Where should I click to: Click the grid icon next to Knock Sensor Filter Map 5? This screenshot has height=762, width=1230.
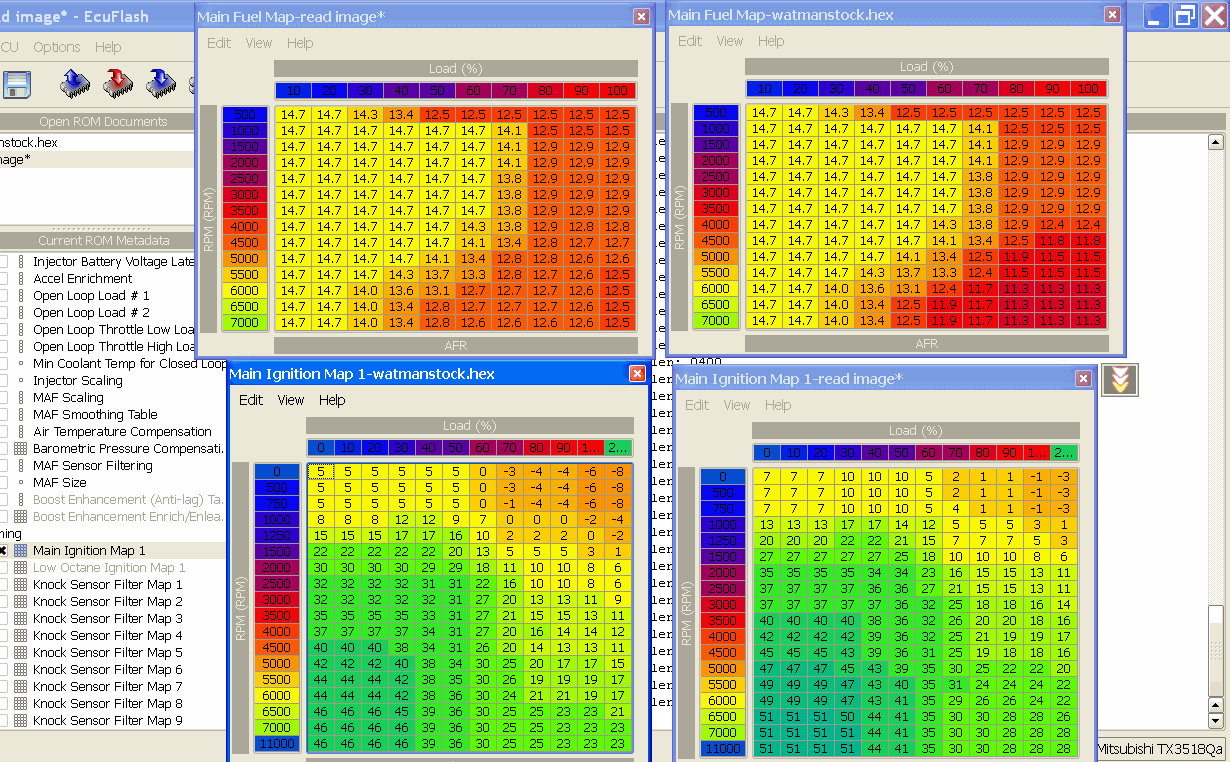click(x=20, y=653)
